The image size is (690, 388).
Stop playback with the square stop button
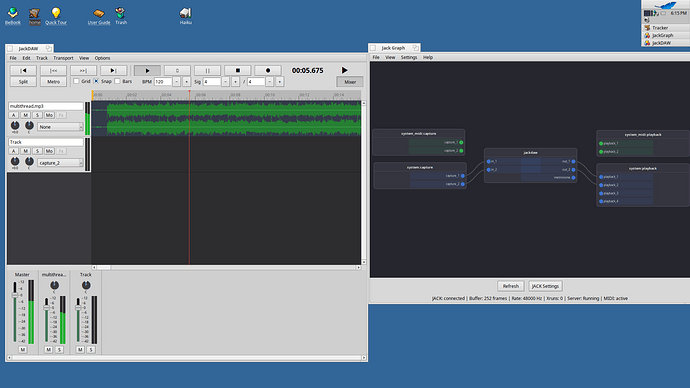click(x=238, y=70)
